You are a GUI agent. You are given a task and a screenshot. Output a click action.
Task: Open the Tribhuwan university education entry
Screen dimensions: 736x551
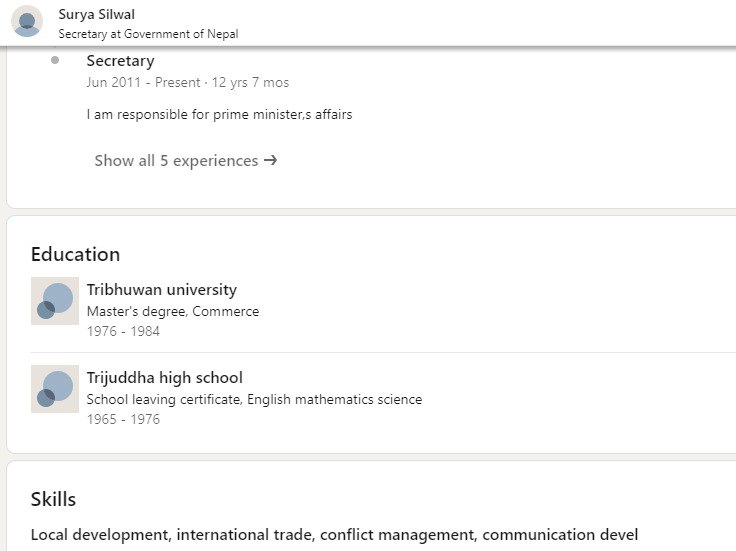161,290
